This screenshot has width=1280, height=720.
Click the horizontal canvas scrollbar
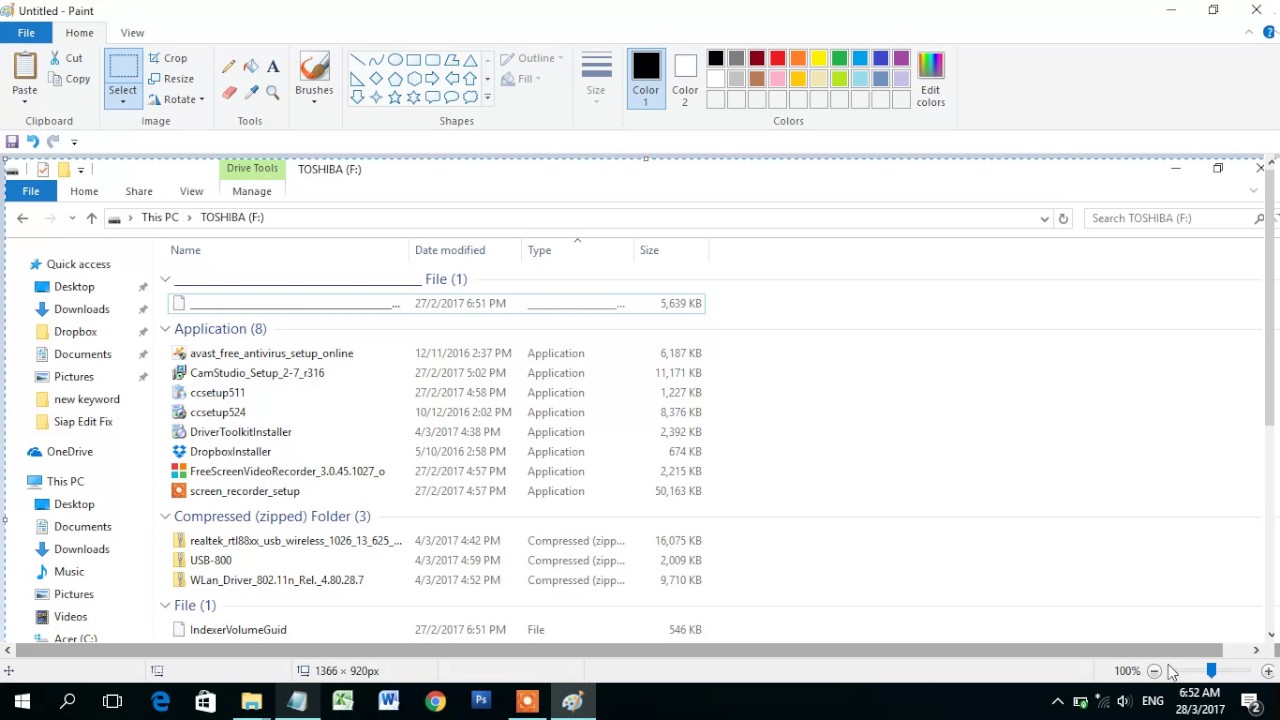click(619, 650)
